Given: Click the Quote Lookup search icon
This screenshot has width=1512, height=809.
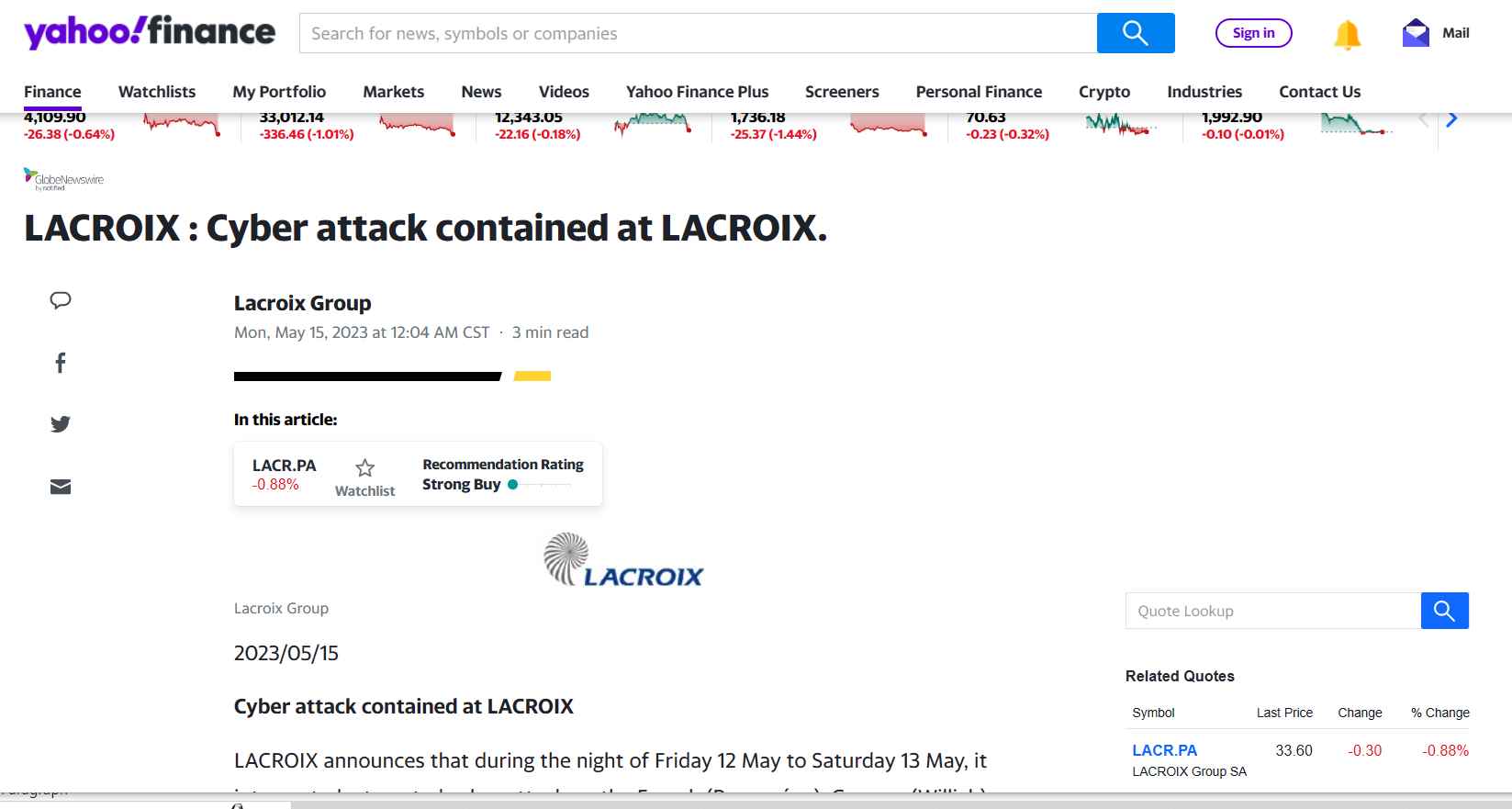Looking at the screenshot, I should pyautogui.click(x=1444, y=611).
